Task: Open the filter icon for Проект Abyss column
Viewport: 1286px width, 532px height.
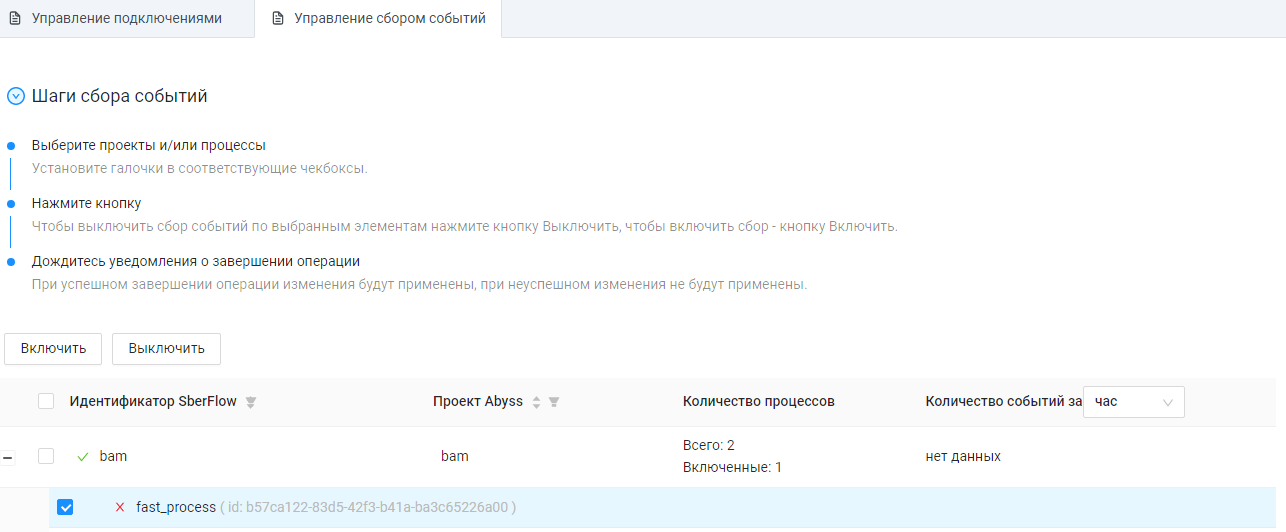Action: pos(554,402)
